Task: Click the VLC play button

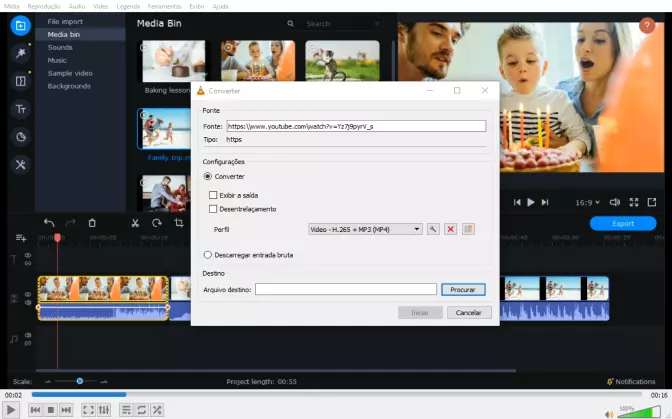Action: pyautogui.click(x=11, y=410)
